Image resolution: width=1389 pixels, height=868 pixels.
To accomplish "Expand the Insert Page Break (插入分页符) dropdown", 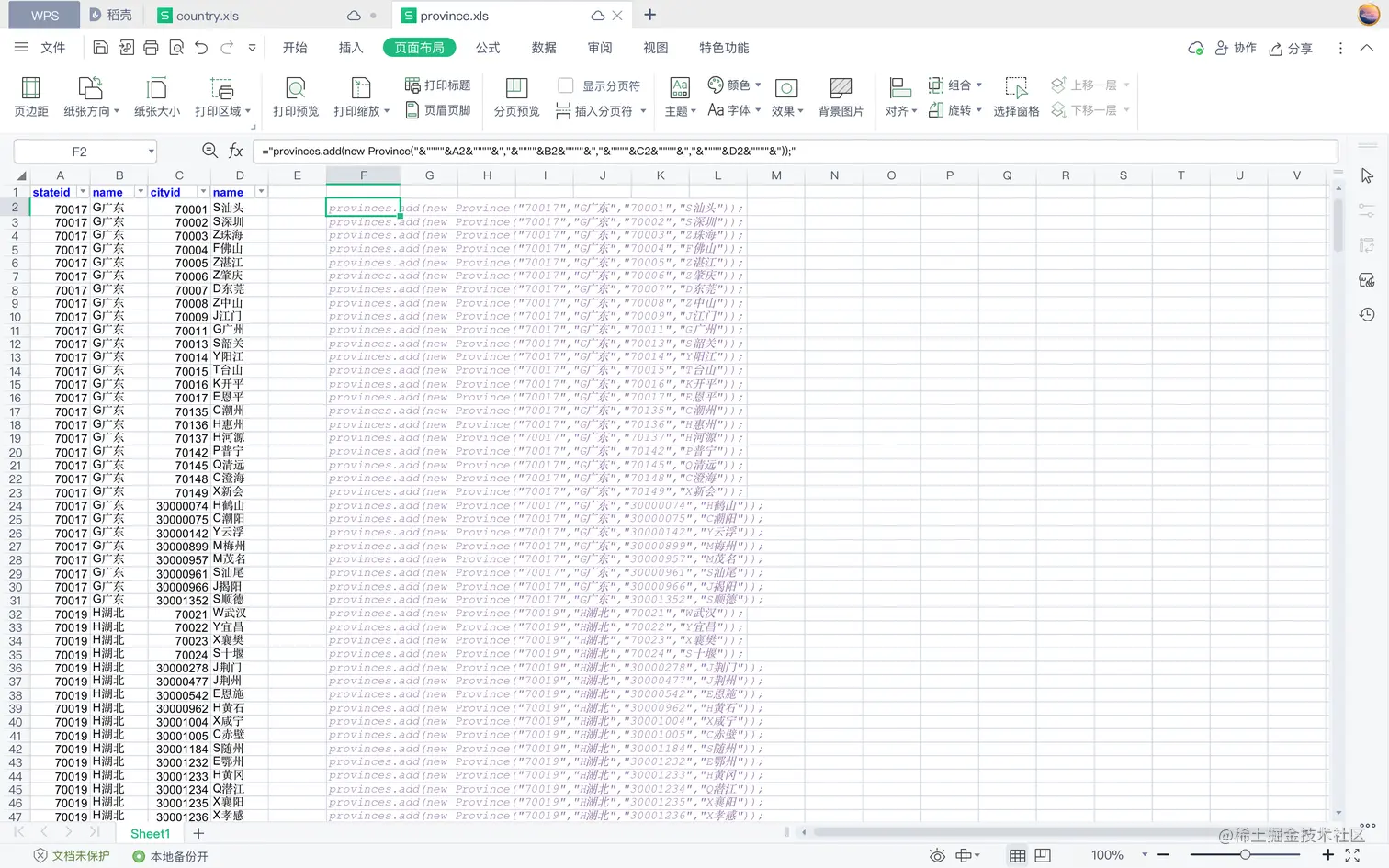I will tap(643, 111).
